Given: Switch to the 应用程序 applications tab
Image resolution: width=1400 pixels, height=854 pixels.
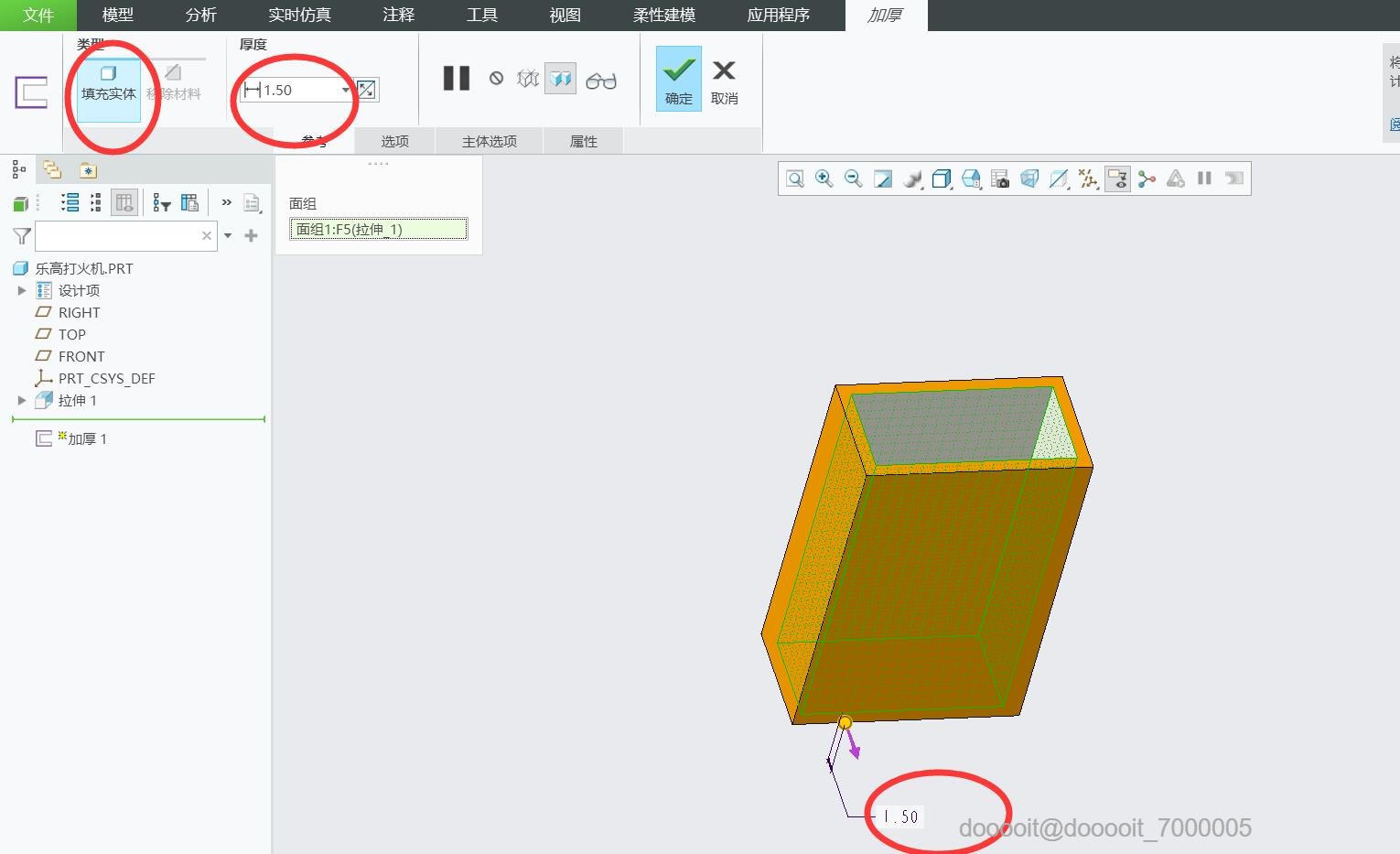Looking at the screenshot, I should (x=779, y=15).
